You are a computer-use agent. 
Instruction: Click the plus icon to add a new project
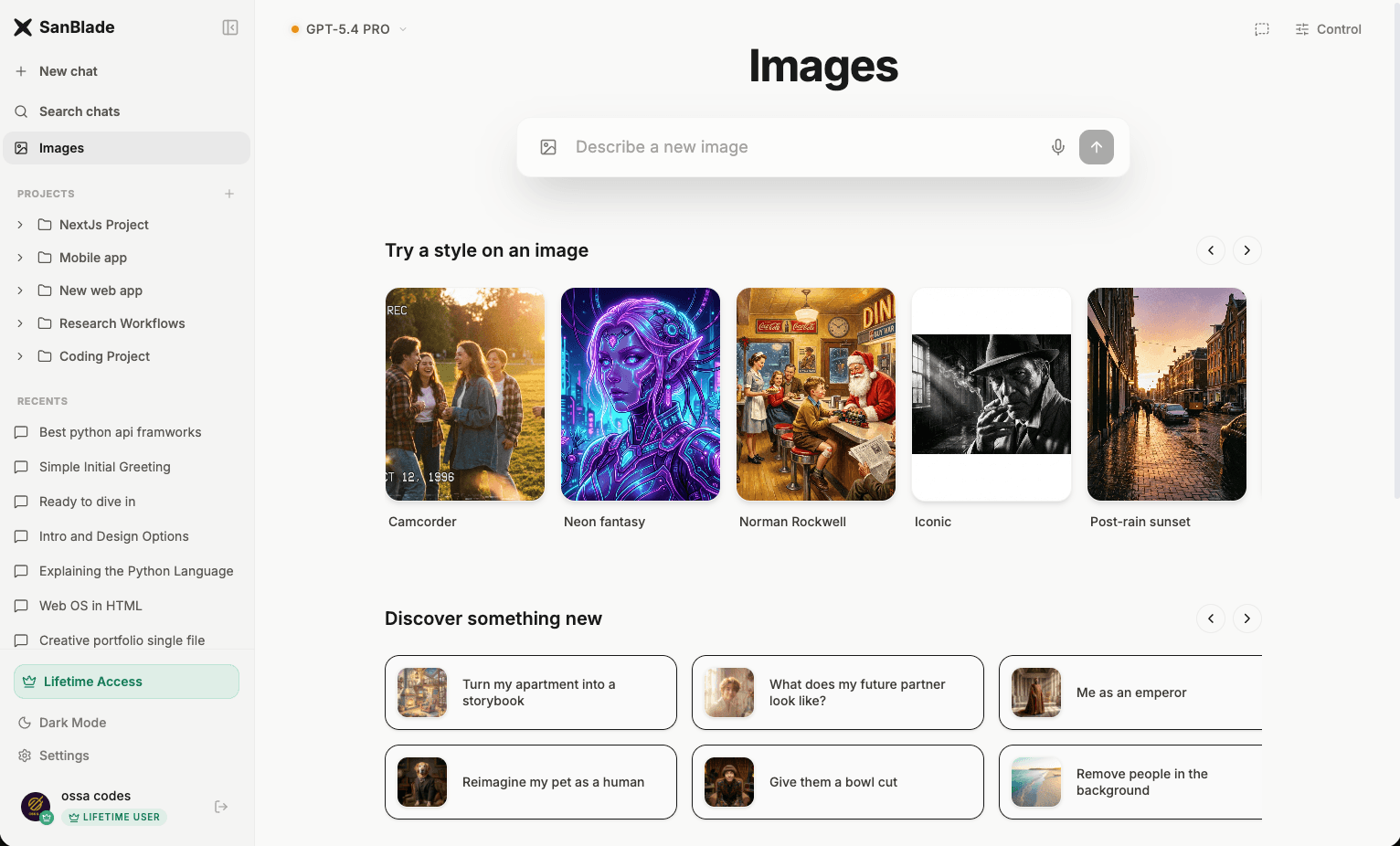(228, 193)
